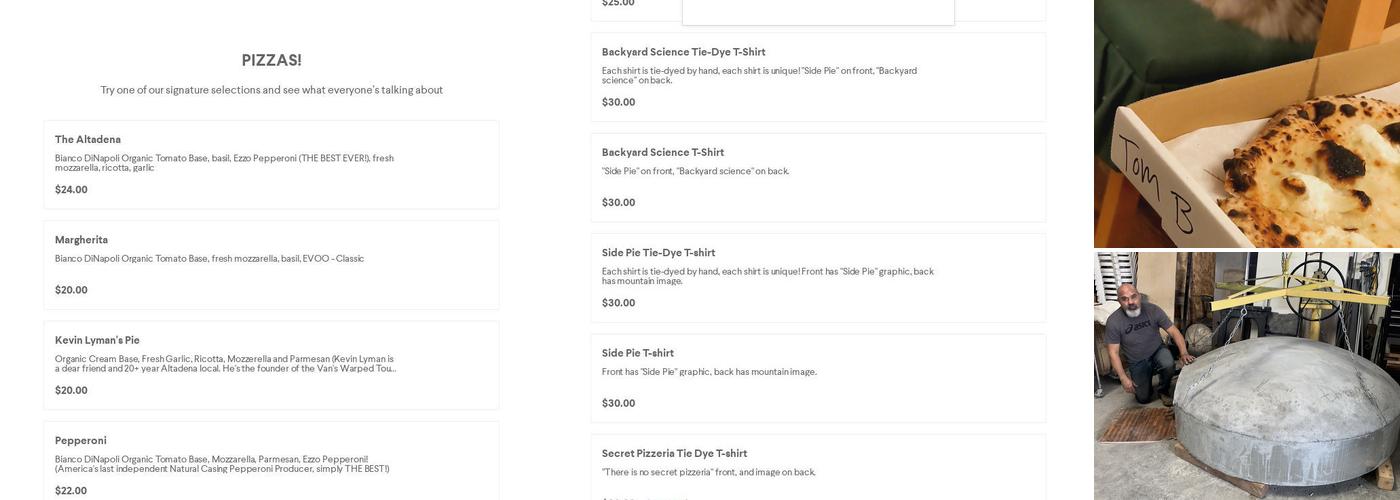Select the Margherita pizza card
This screenshot has width=1400, height=500.
(271, 265)
